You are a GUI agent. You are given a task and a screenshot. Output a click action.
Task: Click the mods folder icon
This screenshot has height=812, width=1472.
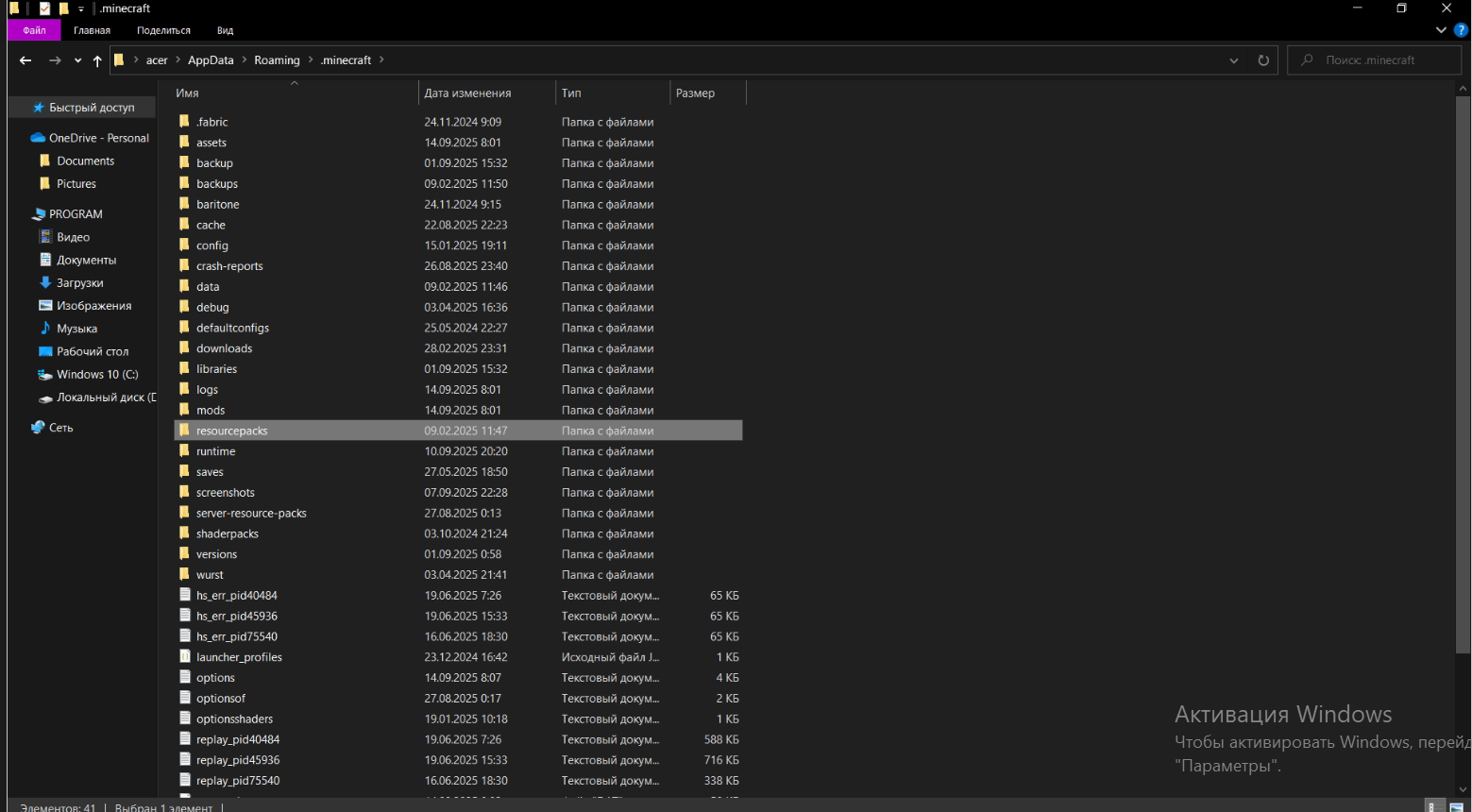(x=184, y=410)
